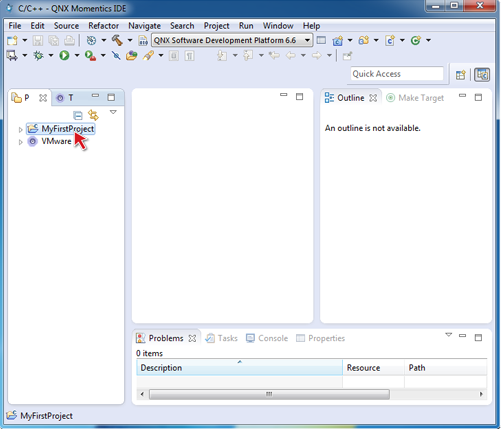504x432 pixels.
Task: Click the Problems scrollbar right arrow
Action: [x=481, y=394]
